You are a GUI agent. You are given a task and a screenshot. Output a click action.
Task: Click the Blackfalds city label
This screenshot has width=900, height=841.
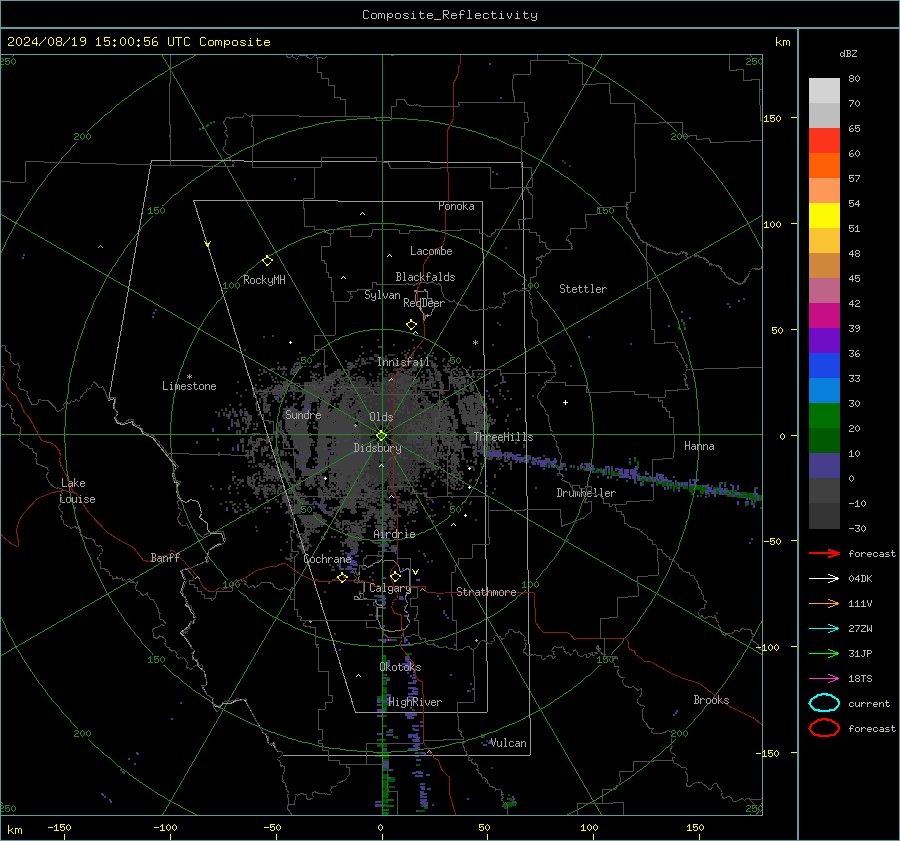(x=425, y=277)
